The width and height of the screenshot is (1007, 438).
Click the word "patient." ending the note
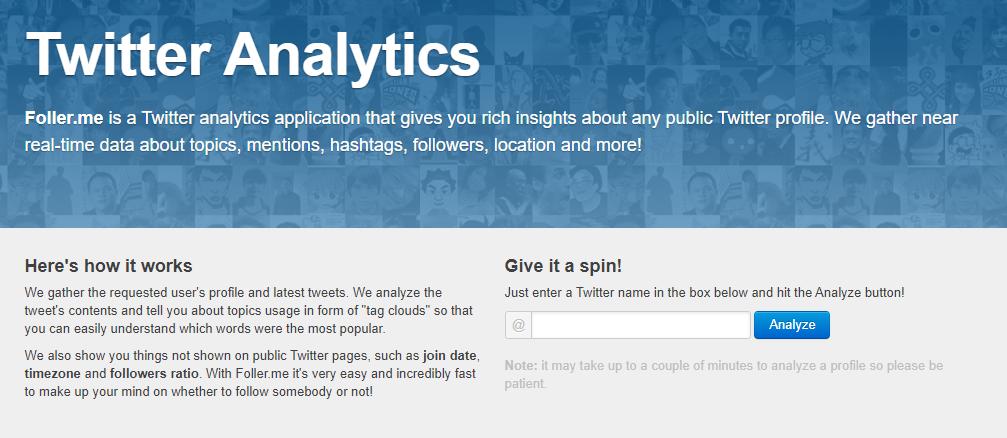[525, 383]
